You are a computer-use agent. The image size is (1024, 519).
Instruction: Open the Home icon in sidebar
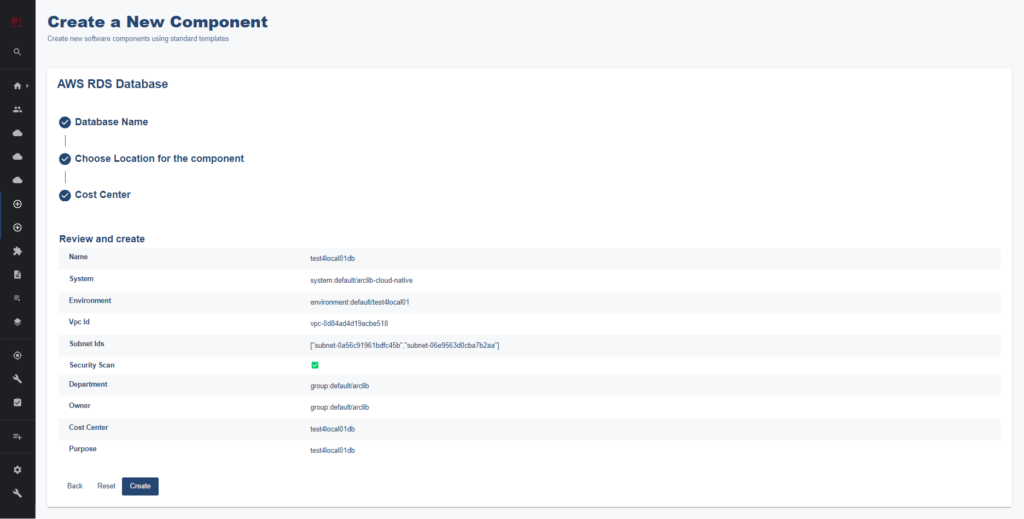point(16,86)
